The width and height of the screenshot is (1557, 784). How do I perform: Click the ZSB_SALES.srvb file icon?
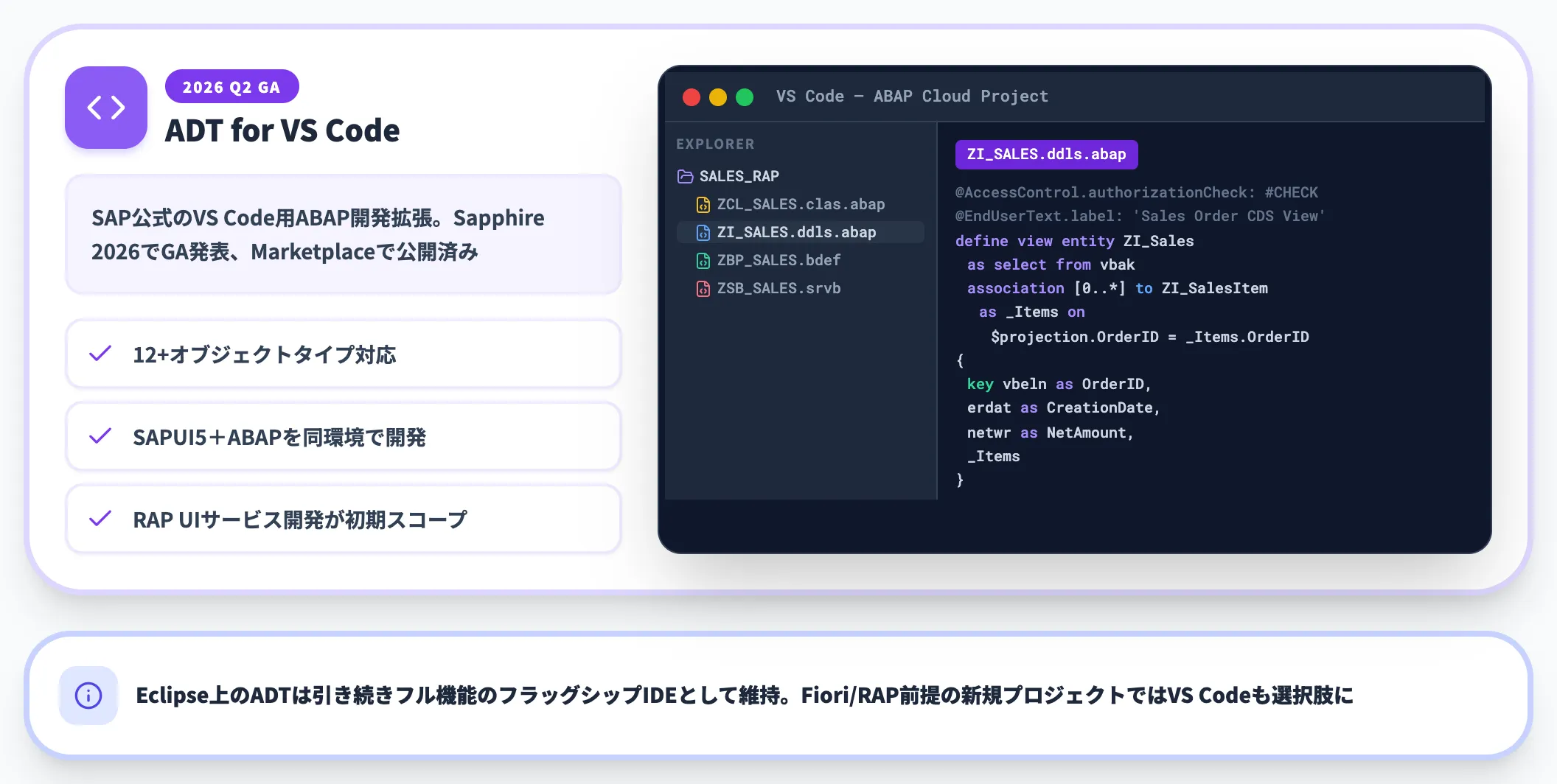703,288
